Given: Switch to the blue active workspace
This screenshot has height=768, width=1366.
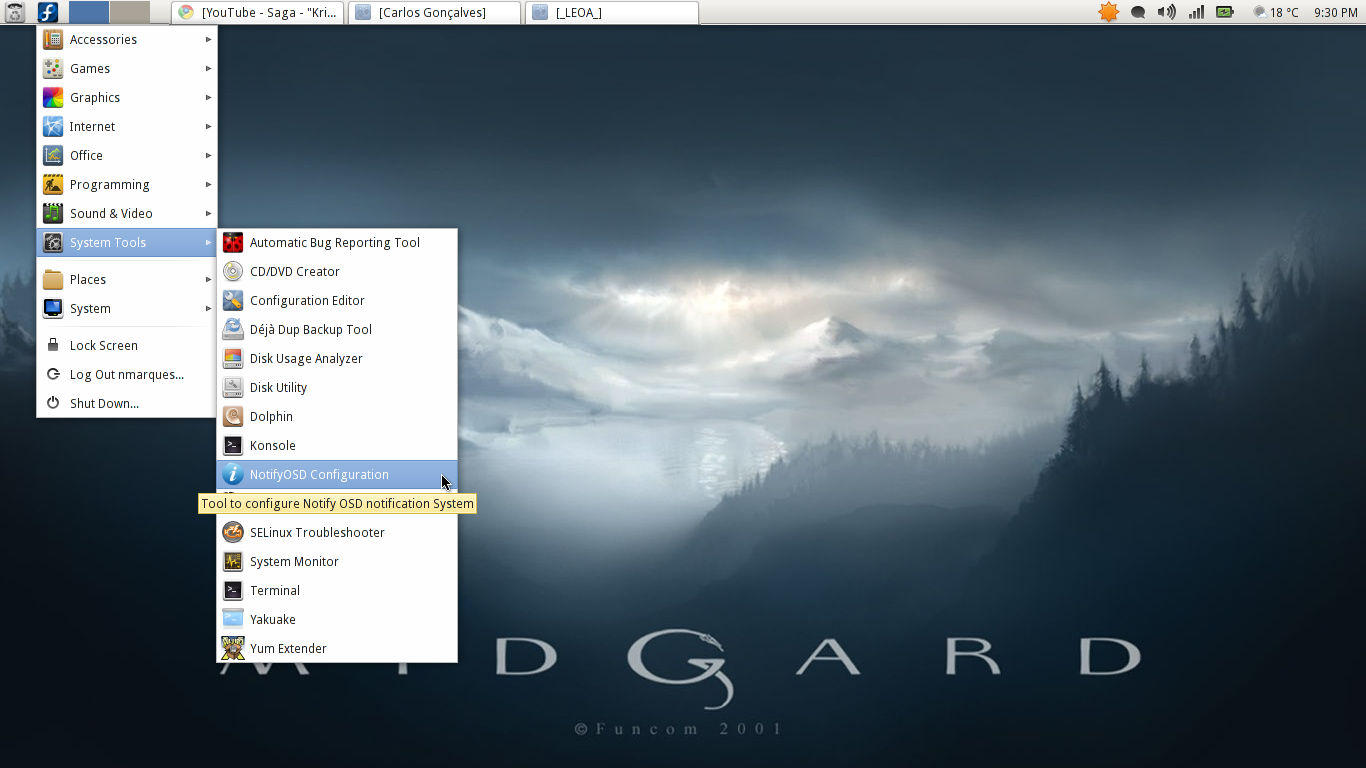Looking at the screenshot, I should [89, 12].
